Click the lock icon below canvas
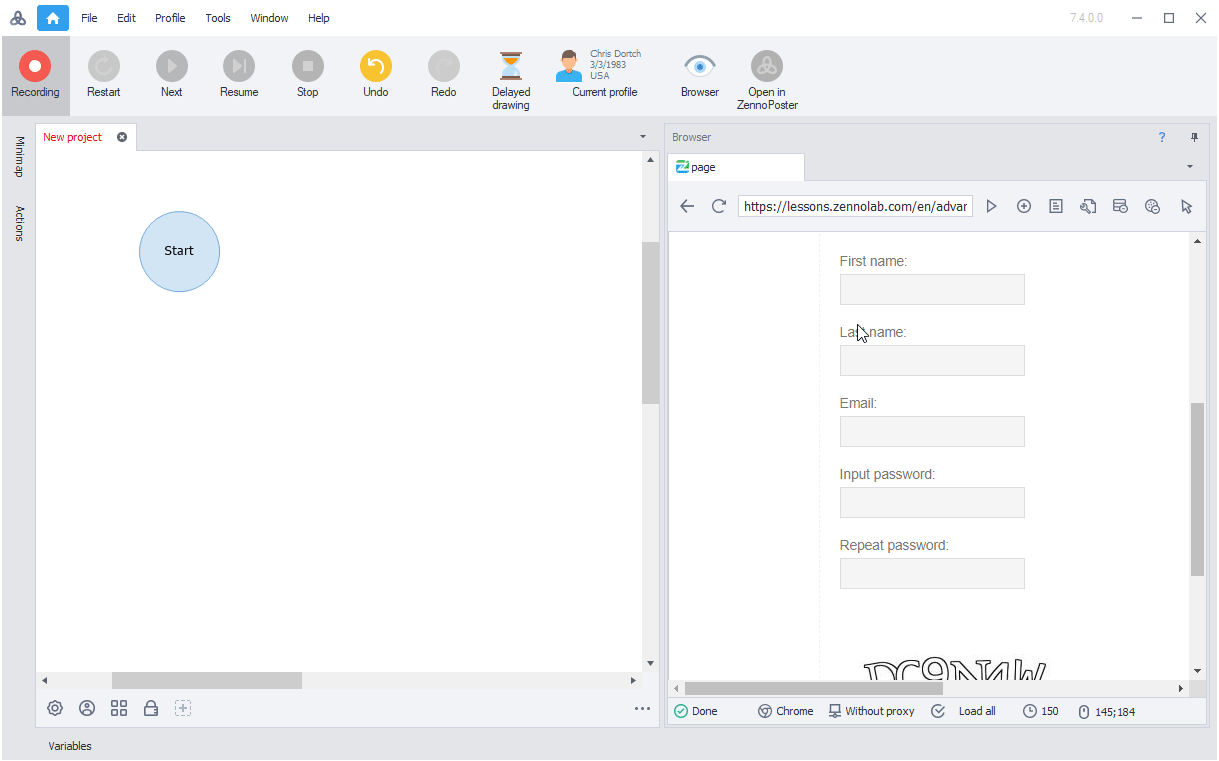Image resolution: width=1219 pixels, height=761 pixels. point(151,708)
